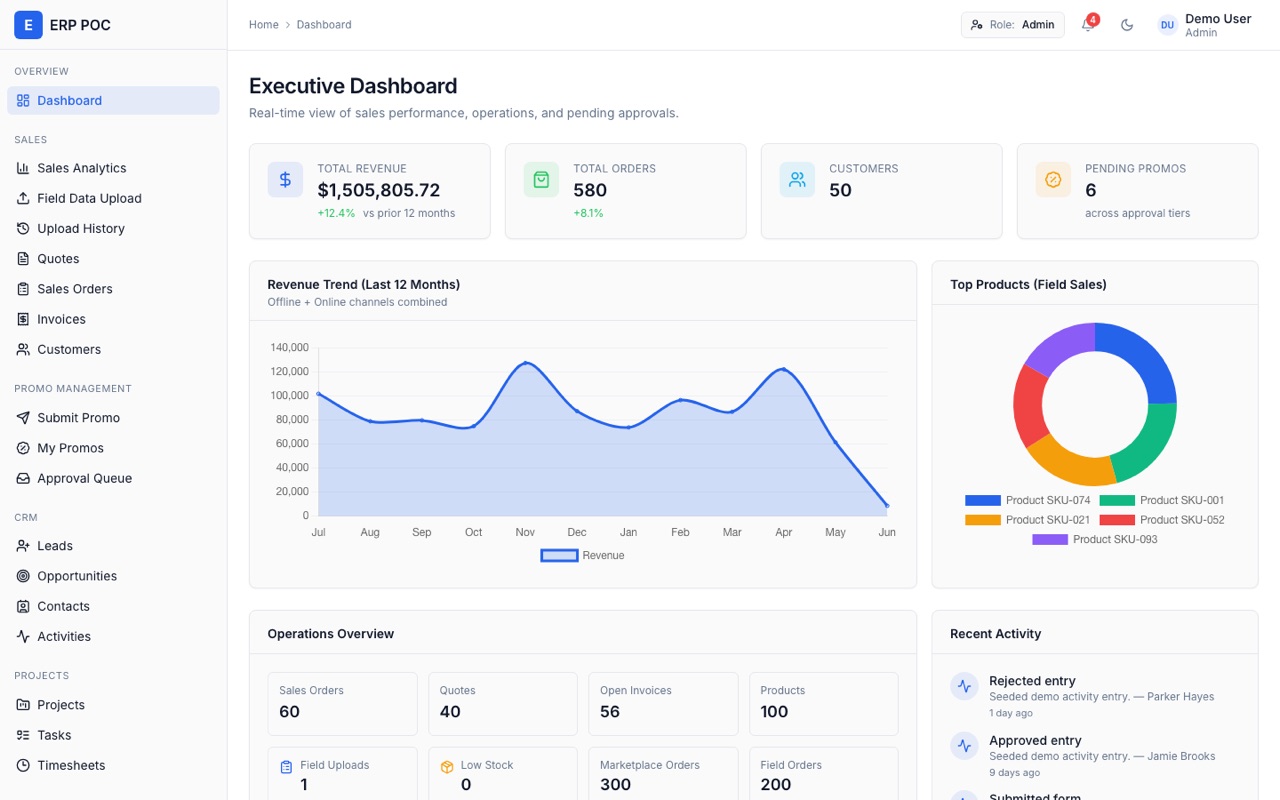Click the Rejected entry activity icon
The image size is (1280, 800).
point(964,686)
